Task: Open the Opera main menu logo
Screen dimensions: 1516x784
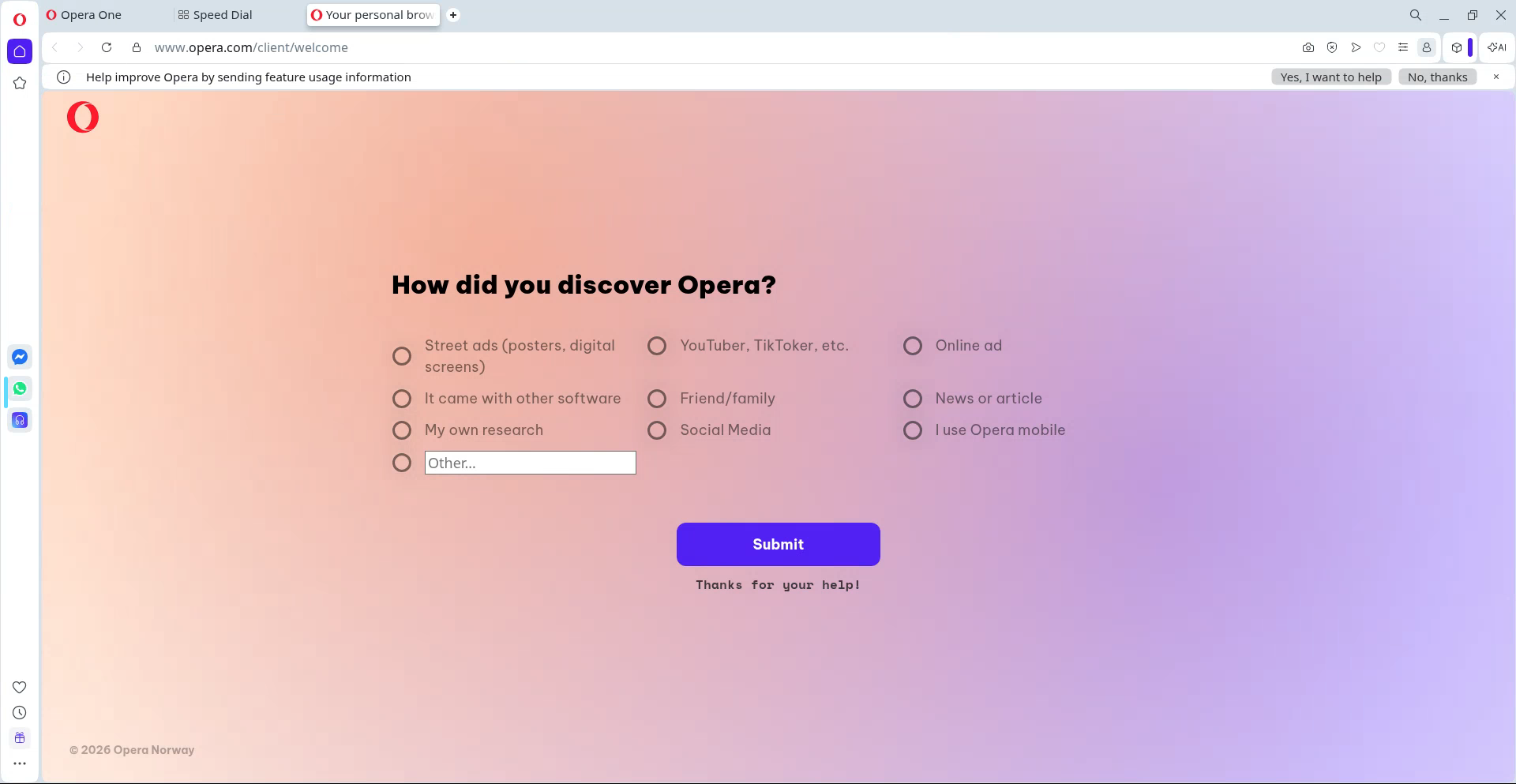Action: pos(20,20)
